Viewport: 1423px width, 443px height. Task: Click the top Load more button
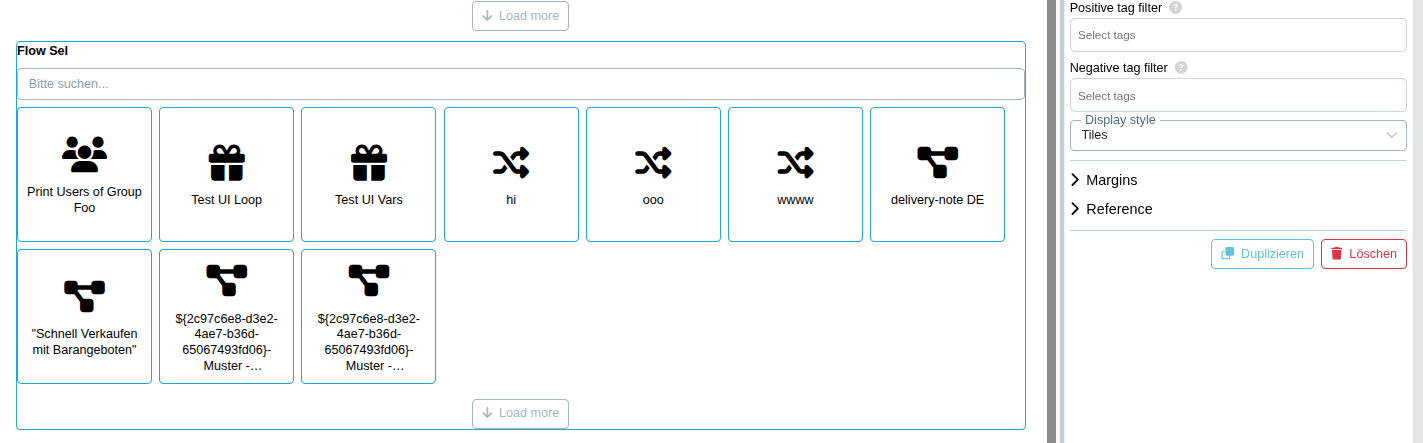coord(520,16)
